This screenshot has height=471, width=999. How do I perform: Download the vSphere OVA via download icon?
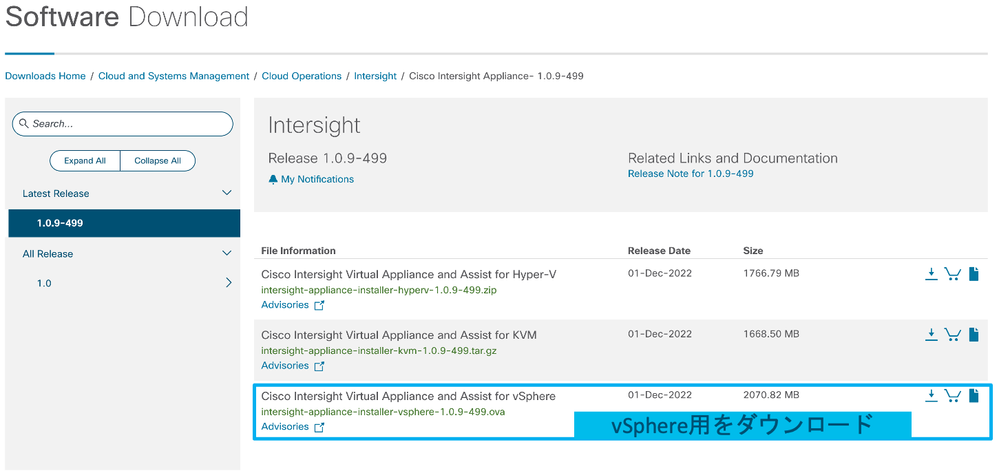(x=931, y=396)
